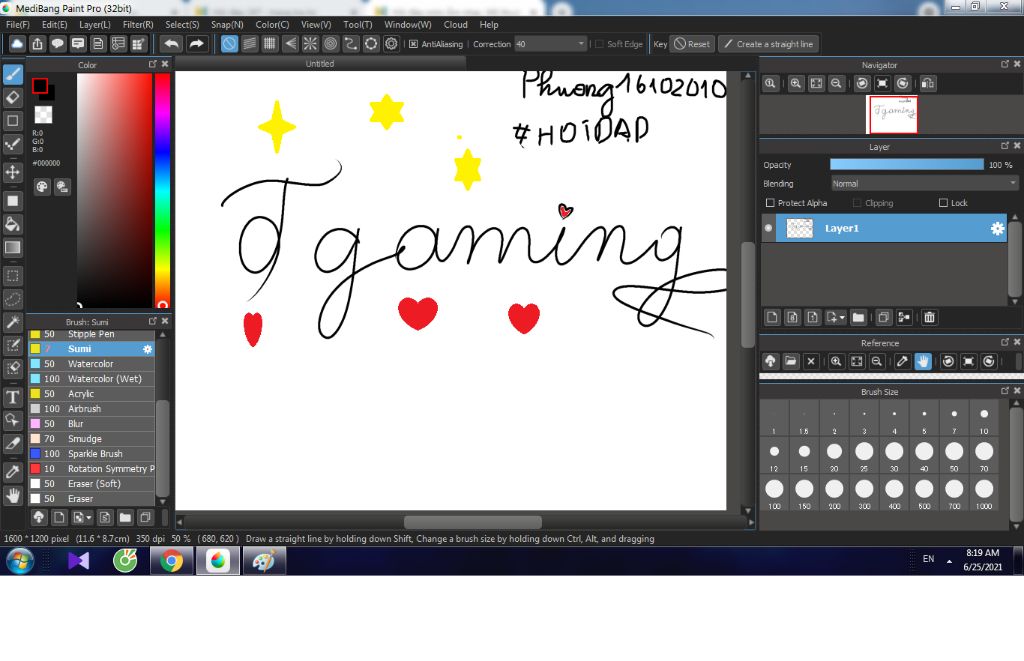This screenshot has height=661, width=1024.
Task: Enable the crisscross grid snap
Action: [x=270, y=44]
